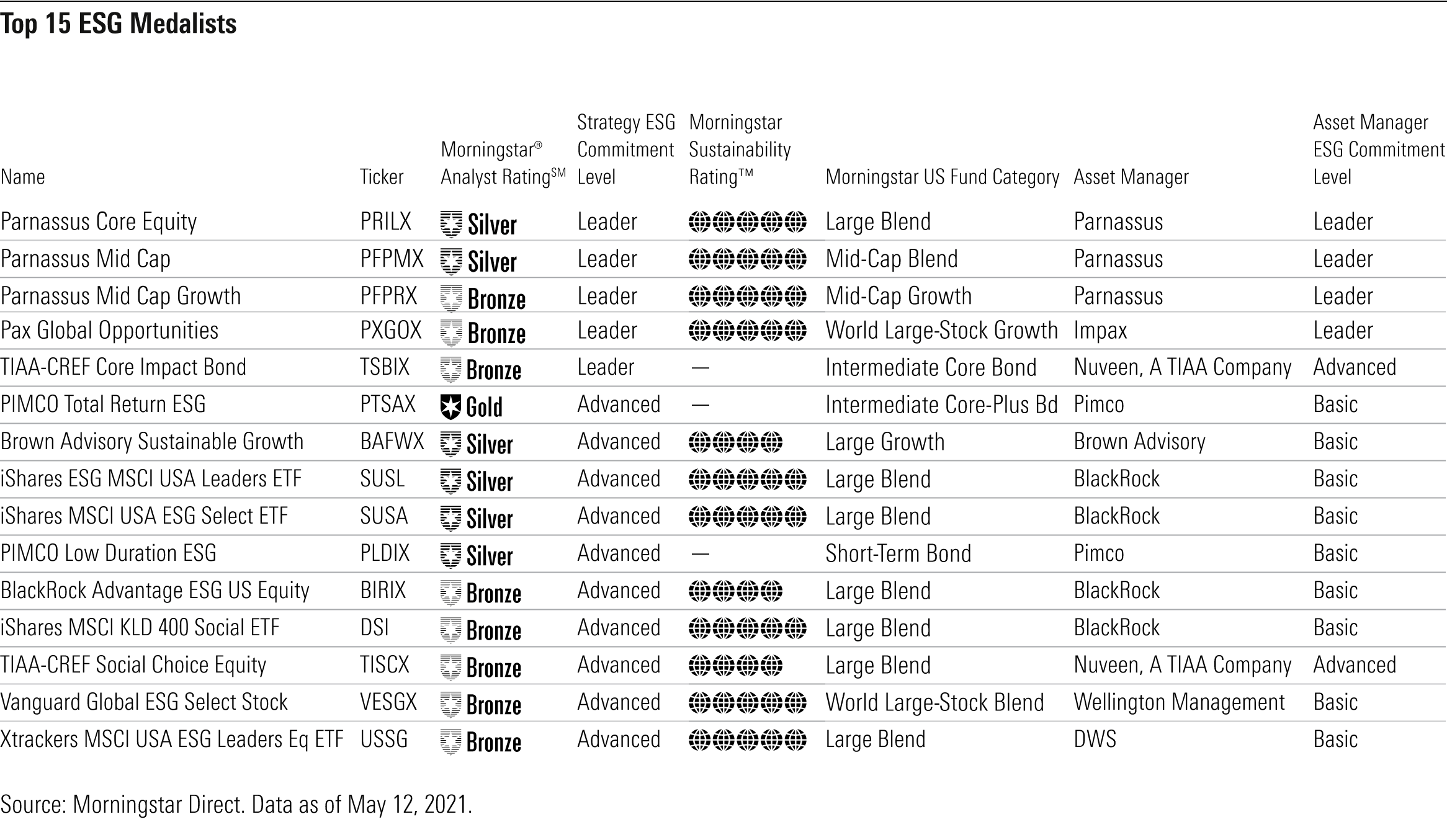Select the TIAA-CREF Core Impact Bond fund name
The image size is (1447, 840).
[123, 367]
